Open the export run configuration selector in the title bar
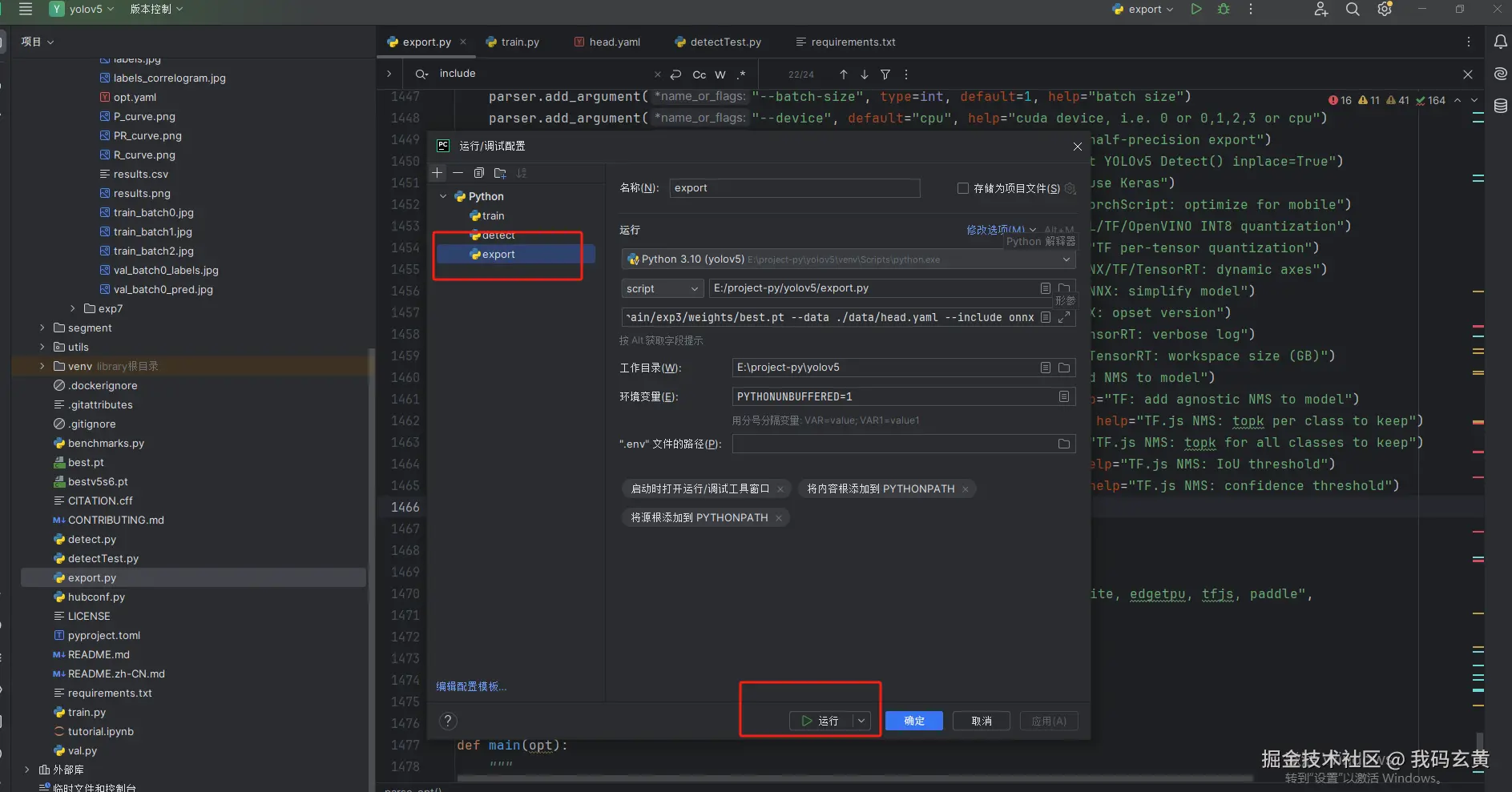The width and height of the screenshot is (1512, 792). [1143, 9]
